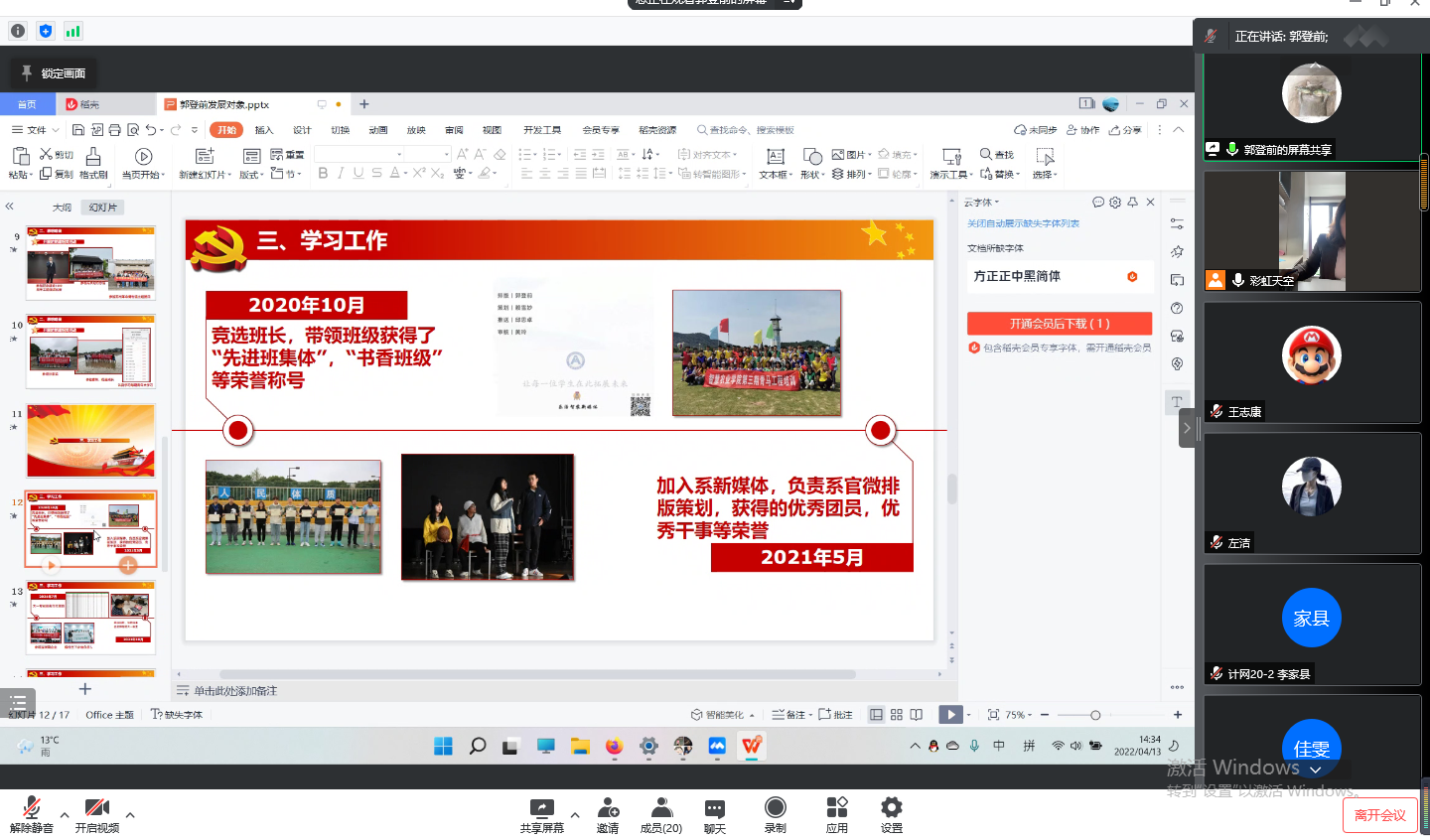The height and width of the screenshot is (840, 1430).
Task: Click the Bold B formatting icon
Action: coord(323,173)
